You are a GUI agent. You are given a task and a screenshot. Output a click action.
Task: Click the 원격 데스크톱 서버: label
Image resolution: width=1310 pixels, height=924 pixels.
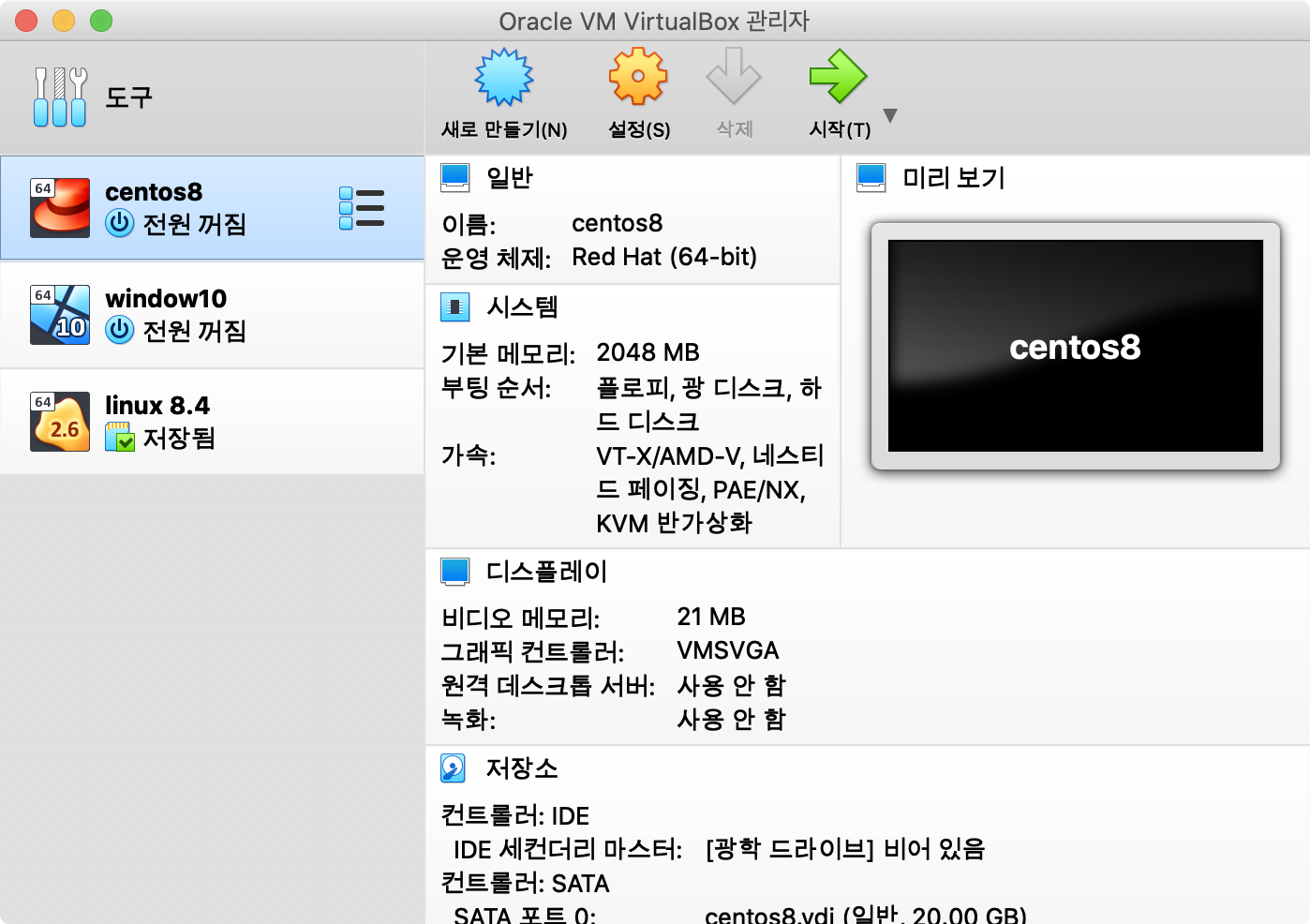pos(548,685)
